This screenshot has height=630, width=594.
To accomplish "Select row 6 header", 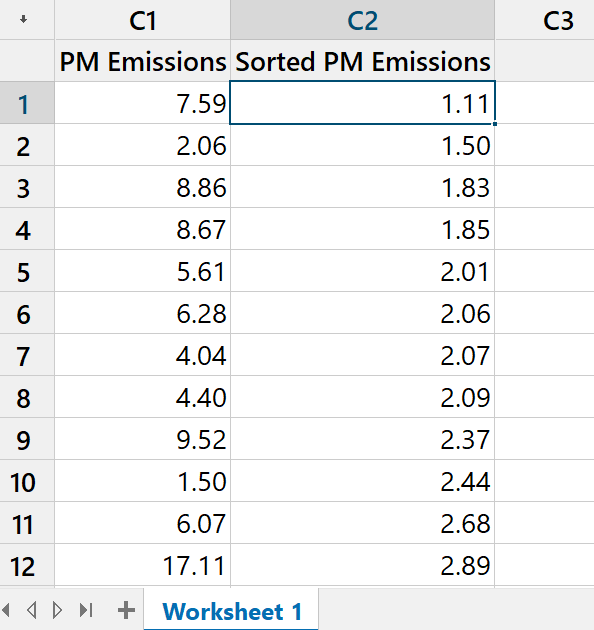I will click(27, 313).
